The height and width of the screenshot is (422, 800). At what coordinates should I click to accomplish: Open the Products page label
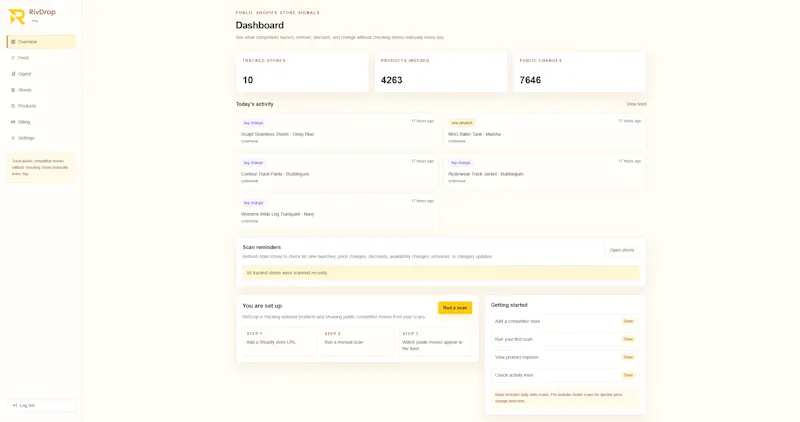tap(27, 106)
